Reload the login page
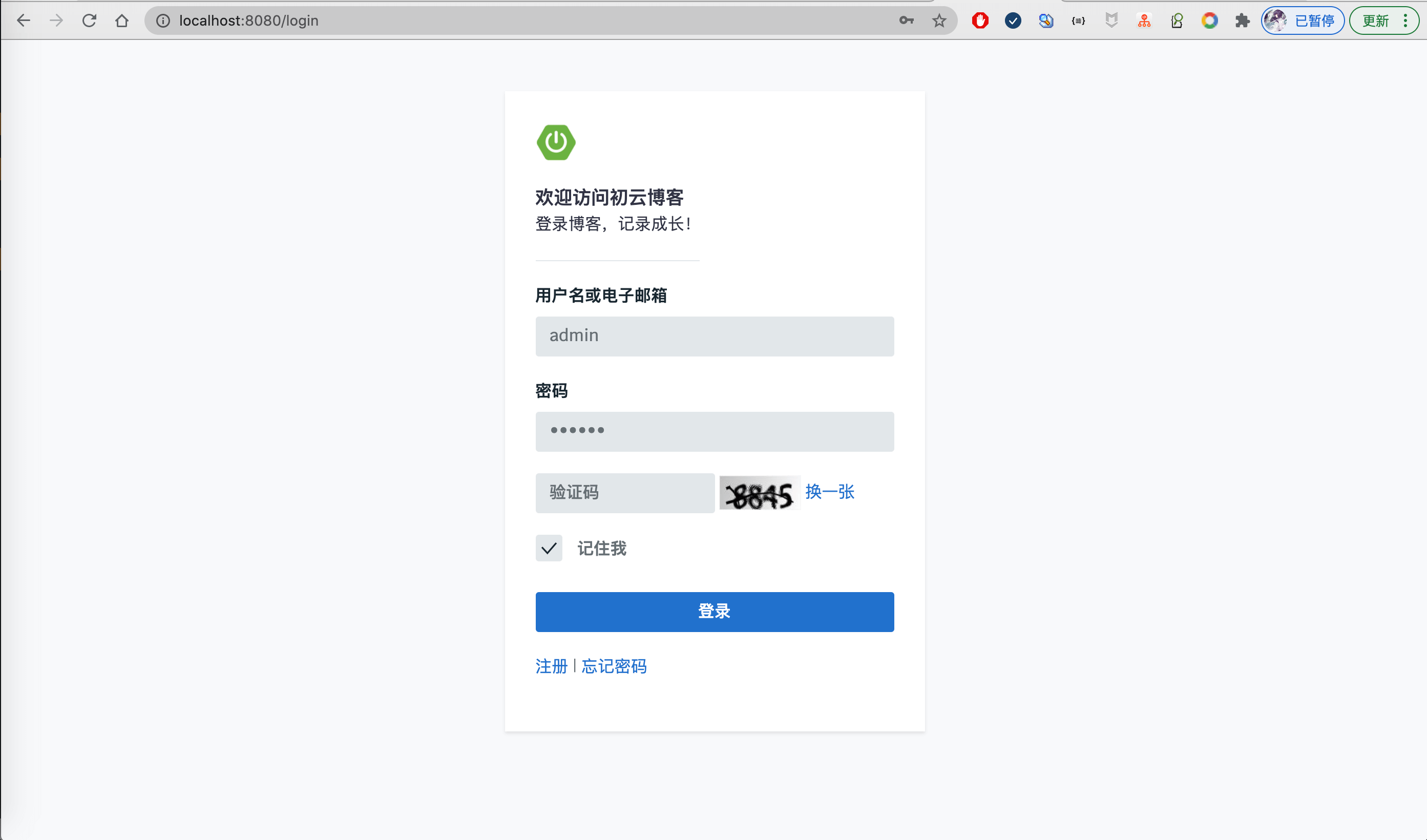The width and height of the screenshot is (1427, 840). [x=89, y=21]
